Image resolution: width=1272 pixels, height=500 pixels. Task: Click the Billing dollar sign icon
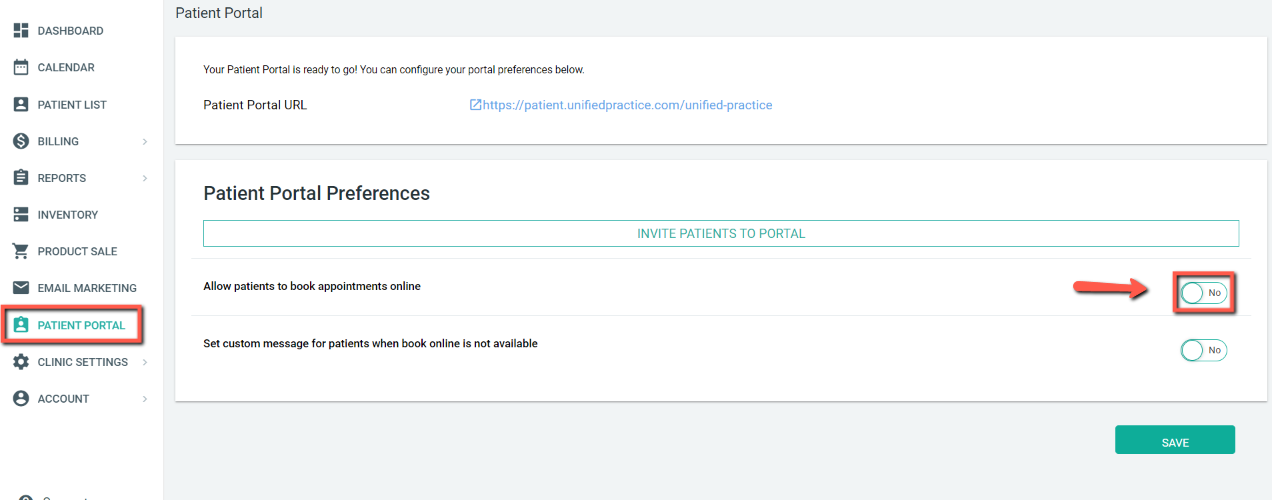coord(20,141)
